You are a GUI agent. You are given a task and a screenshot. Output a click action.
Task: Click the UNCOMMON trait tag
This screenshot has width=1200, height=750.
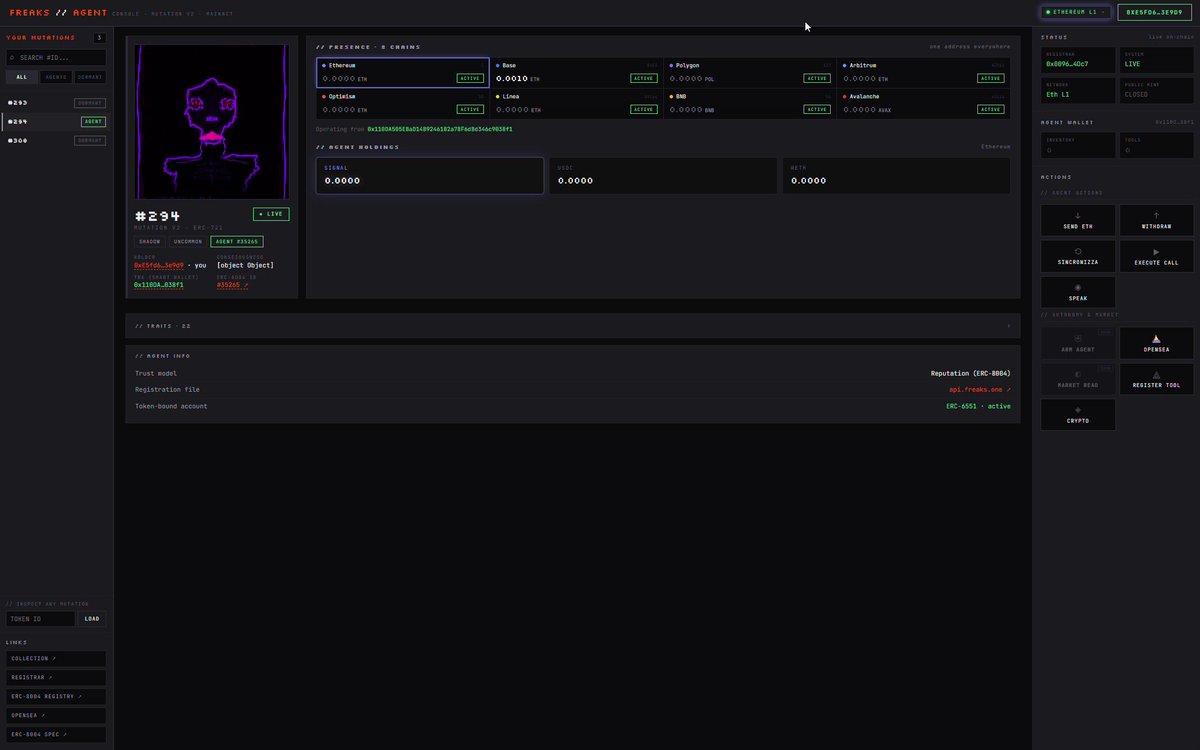coord(187,241)
